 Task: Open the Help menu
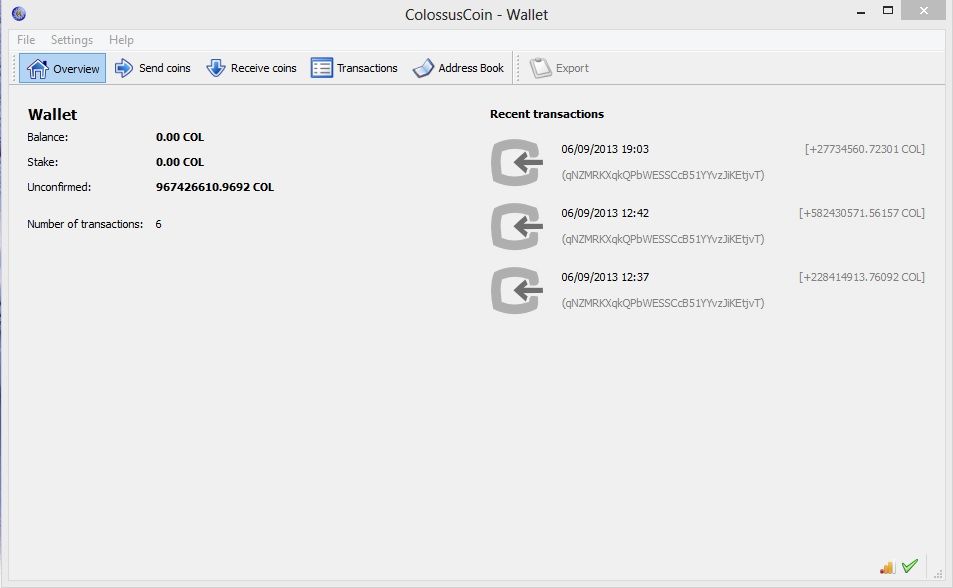click(x=121, y=40)
